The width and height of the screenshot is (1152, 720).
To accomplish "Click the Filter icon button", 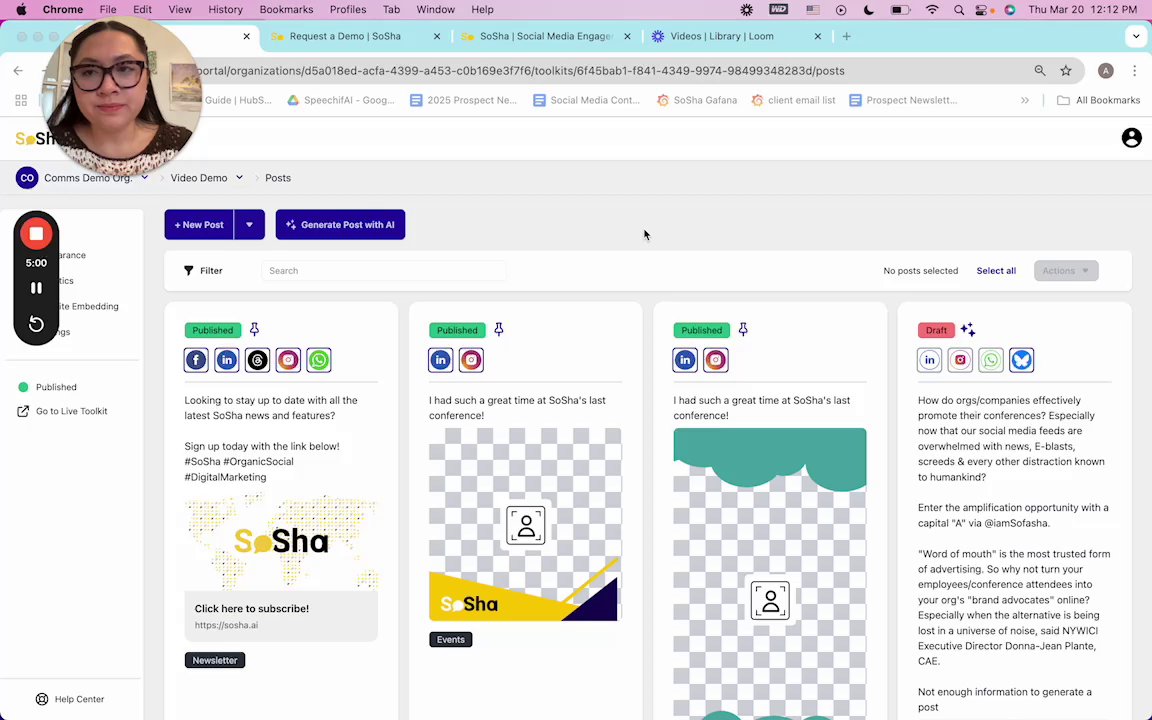I will pyautogui.click(x=204, y=270).
